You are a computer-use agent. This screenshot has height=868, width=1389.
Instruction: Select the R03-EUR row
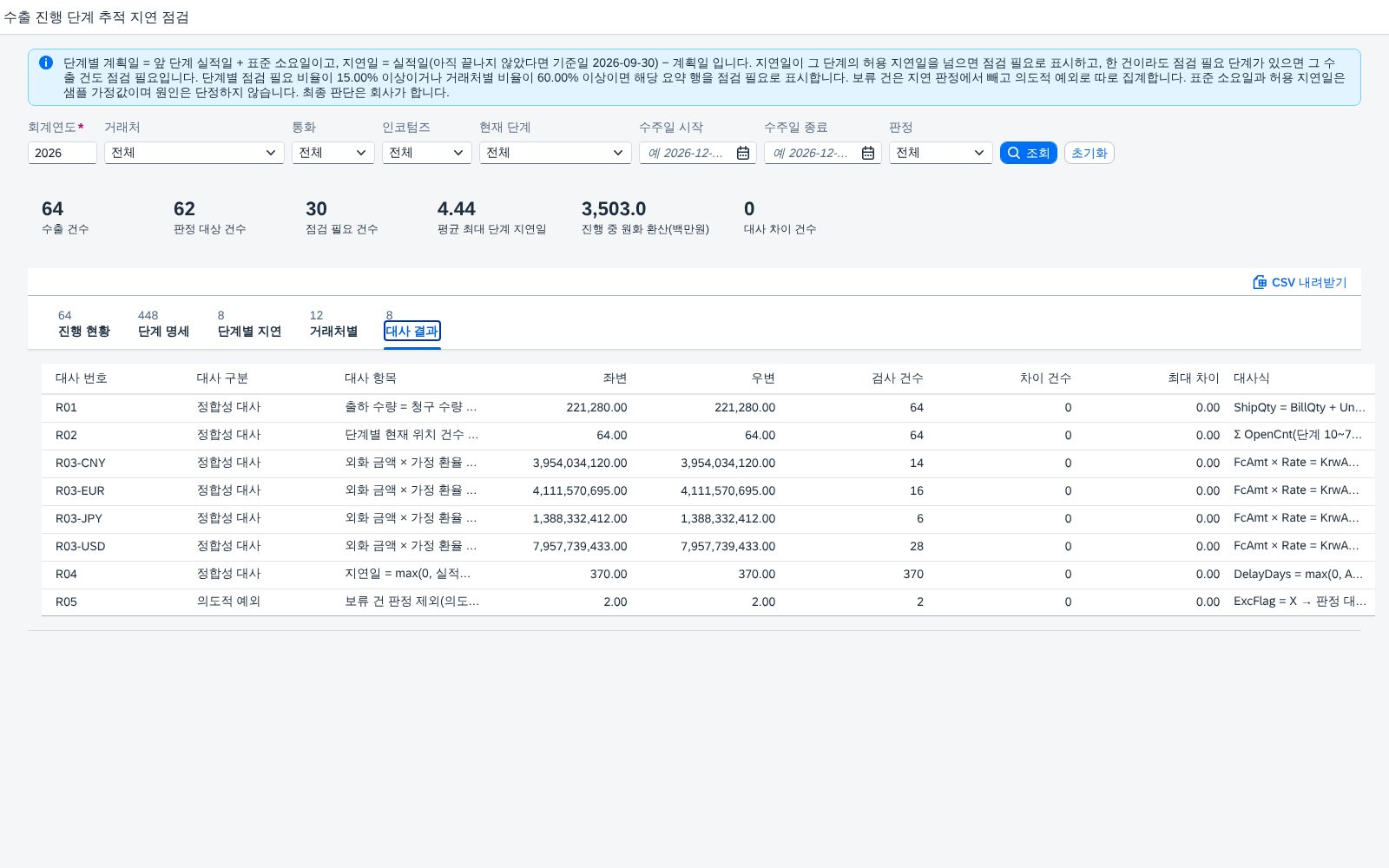708,490
